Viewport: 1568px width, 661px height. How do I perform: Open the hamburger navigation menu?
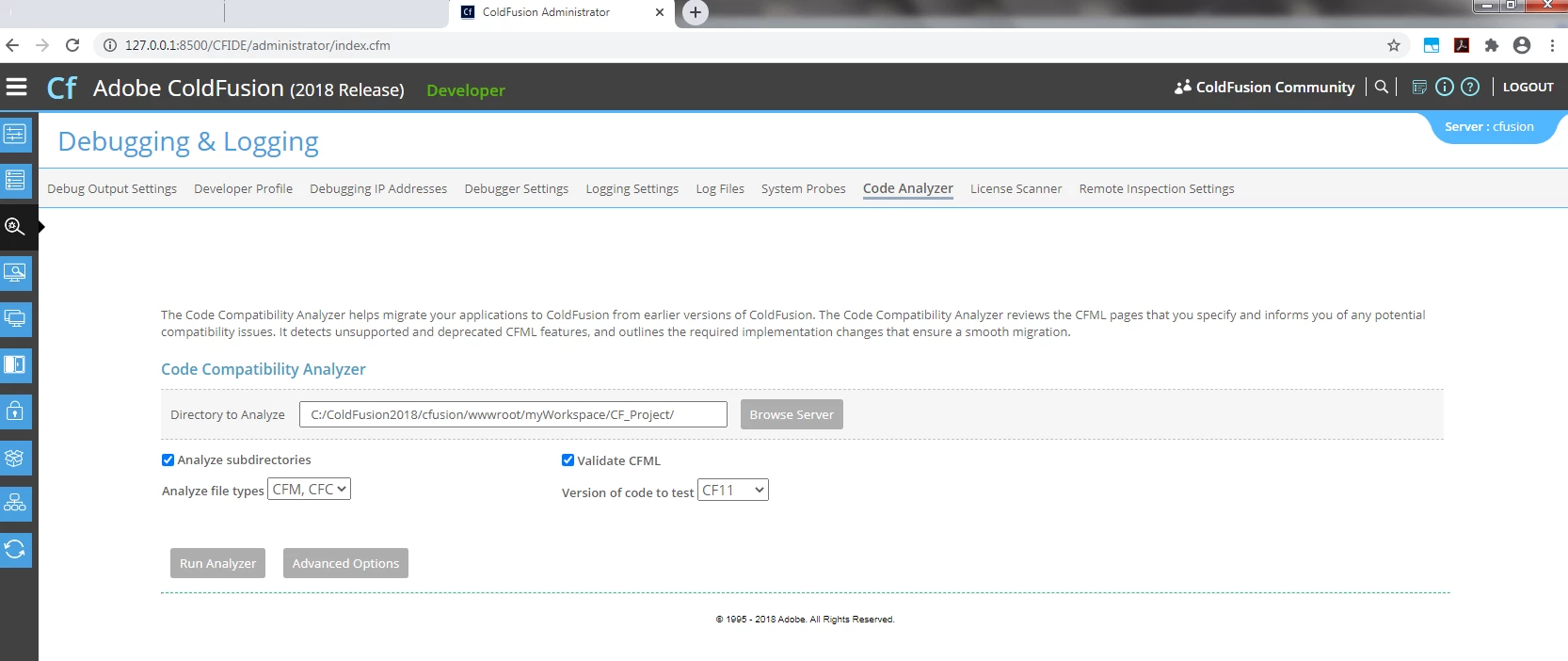point(16,88)
